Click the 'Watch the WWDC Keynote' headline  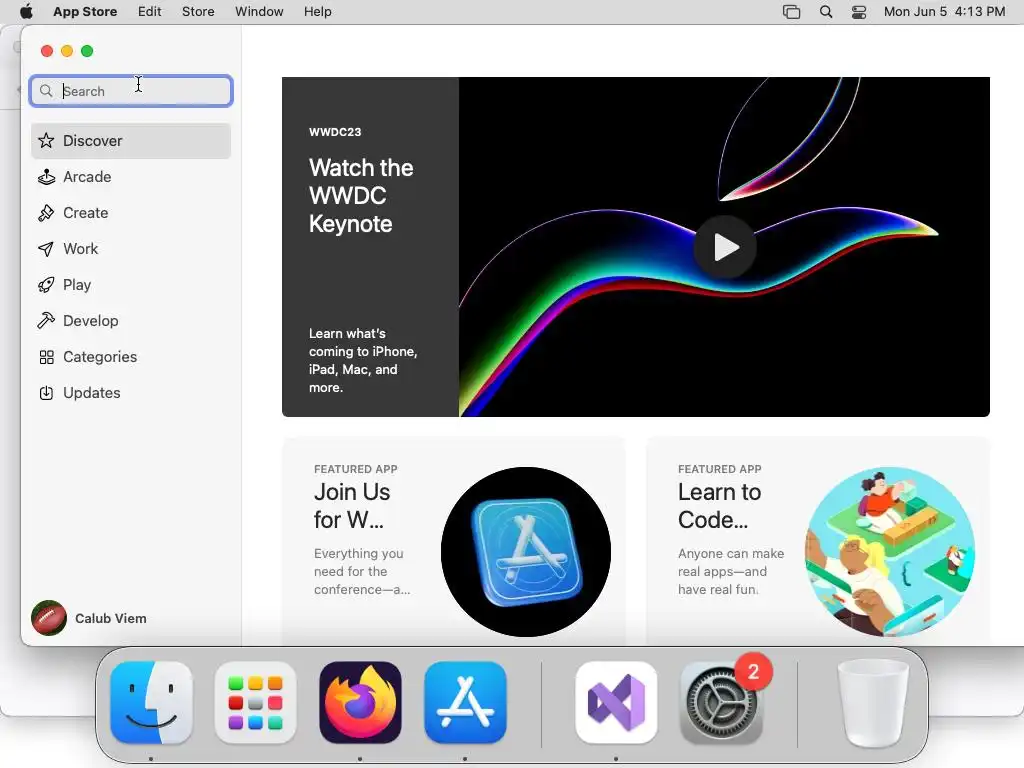360,196
